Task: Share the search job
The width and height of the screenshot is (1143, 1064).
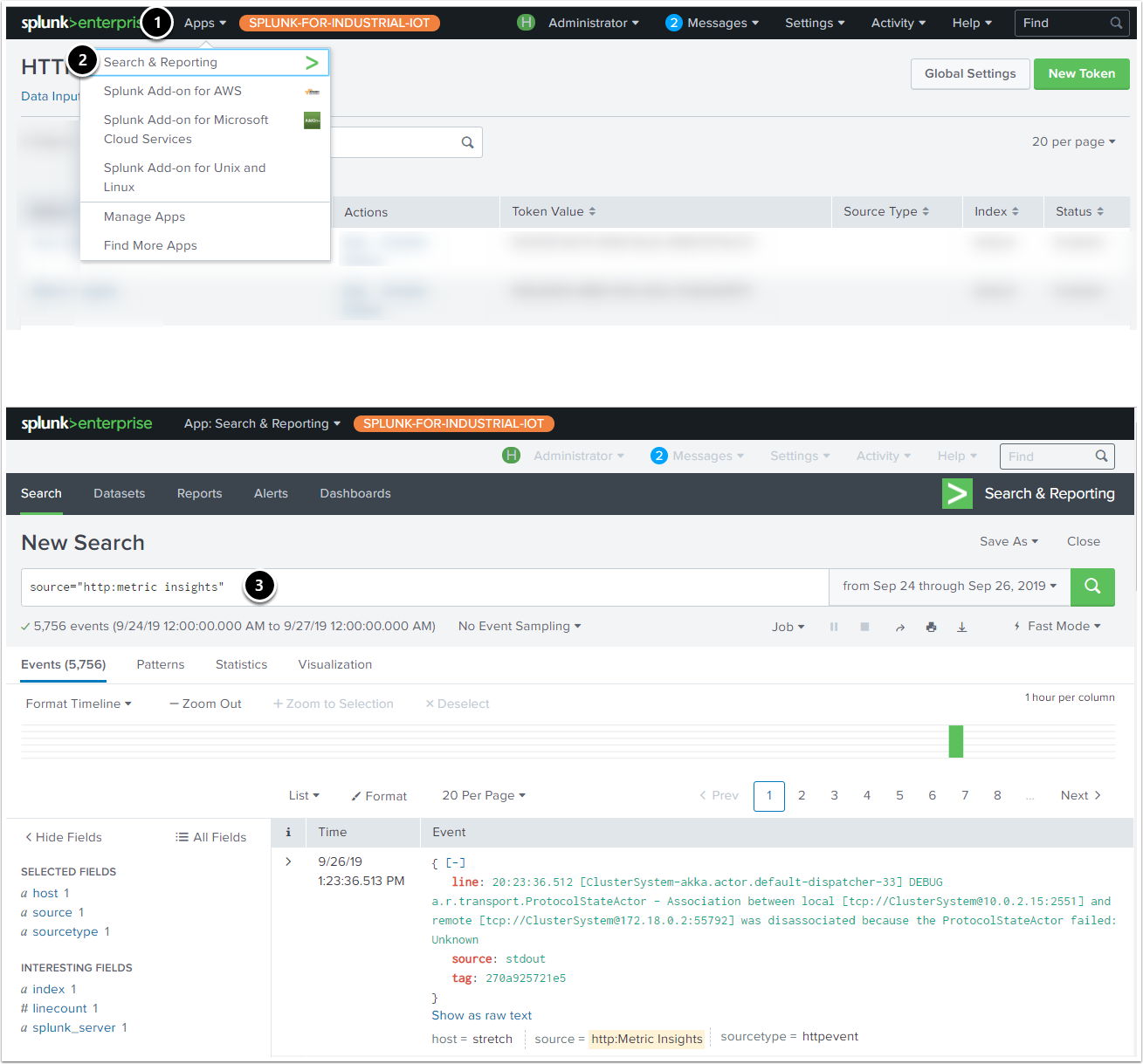Action: (x=900, y=627)
